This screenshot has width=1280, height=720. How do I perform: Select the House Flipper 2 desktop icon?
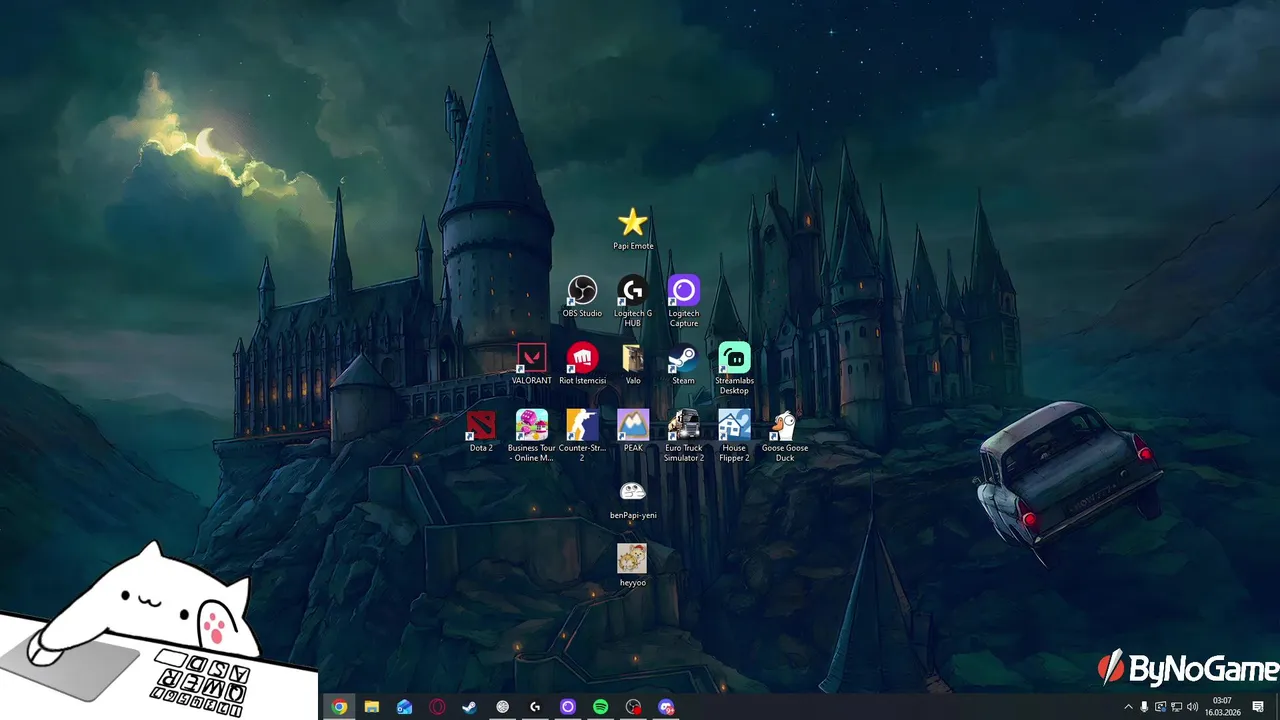[x=734, y=435]
